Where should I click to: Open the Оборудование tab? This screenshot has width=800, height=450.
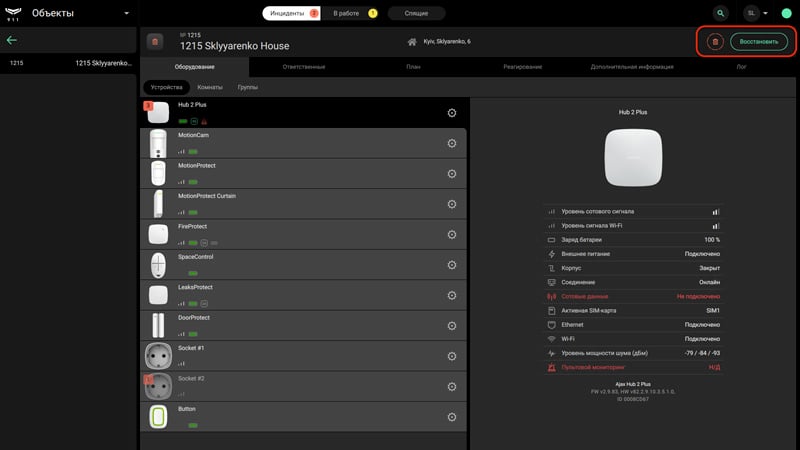[194, 67]
